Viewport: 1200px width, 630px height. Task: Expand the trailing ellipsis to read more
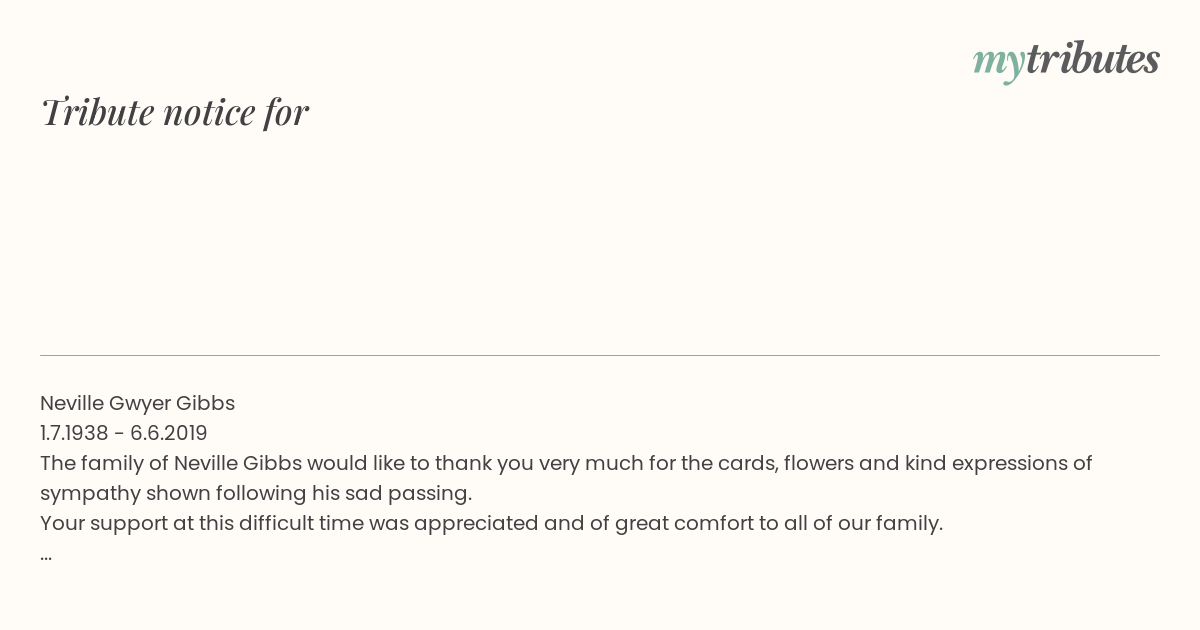click(x=46, y=555)
